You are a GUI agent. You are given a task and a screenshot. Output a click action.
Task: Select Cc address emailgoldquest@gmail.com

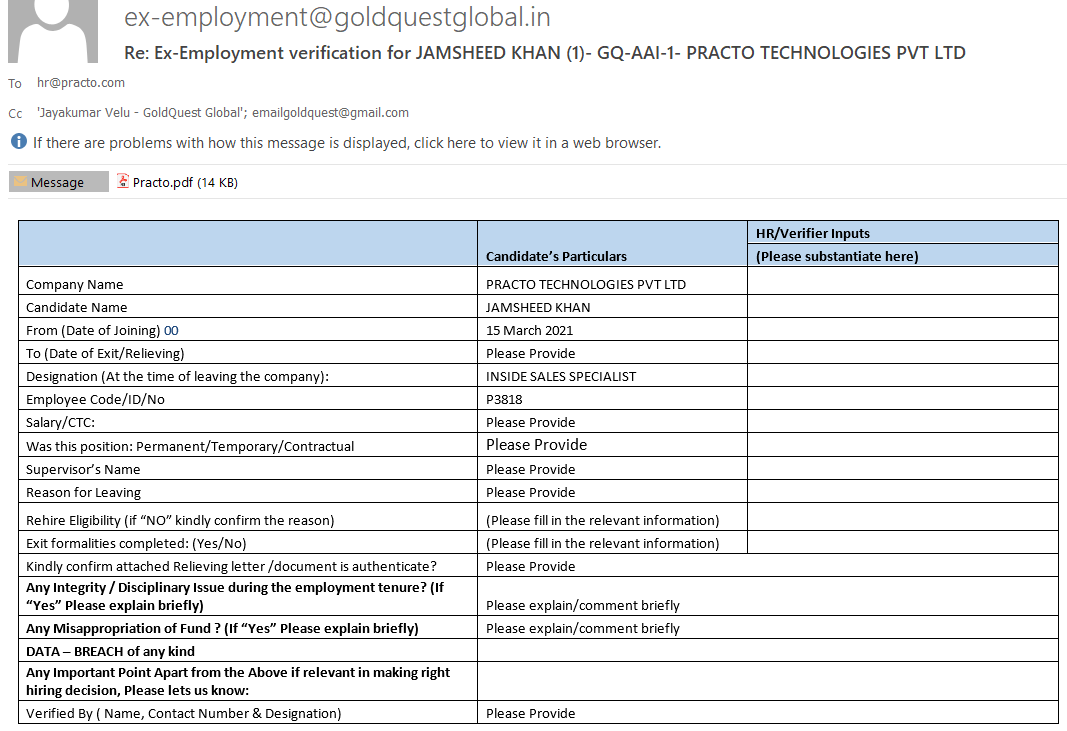[x=330, y=112]
